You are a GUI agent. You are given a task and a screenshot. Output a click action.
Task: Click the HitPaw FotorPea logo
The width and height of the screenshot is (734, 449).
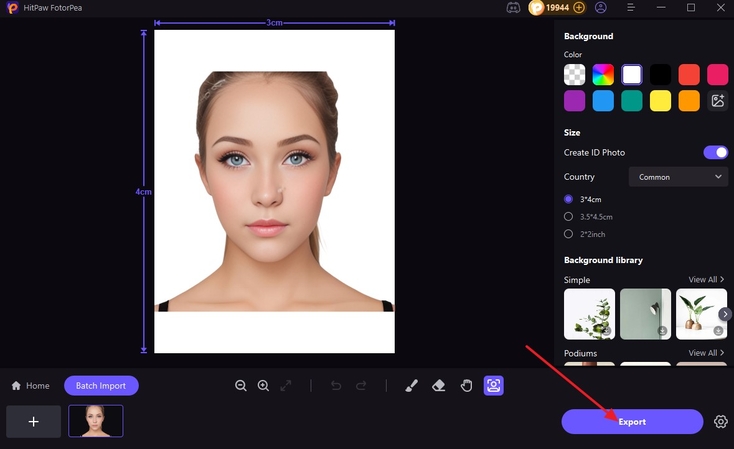click(x=13, y=7)
